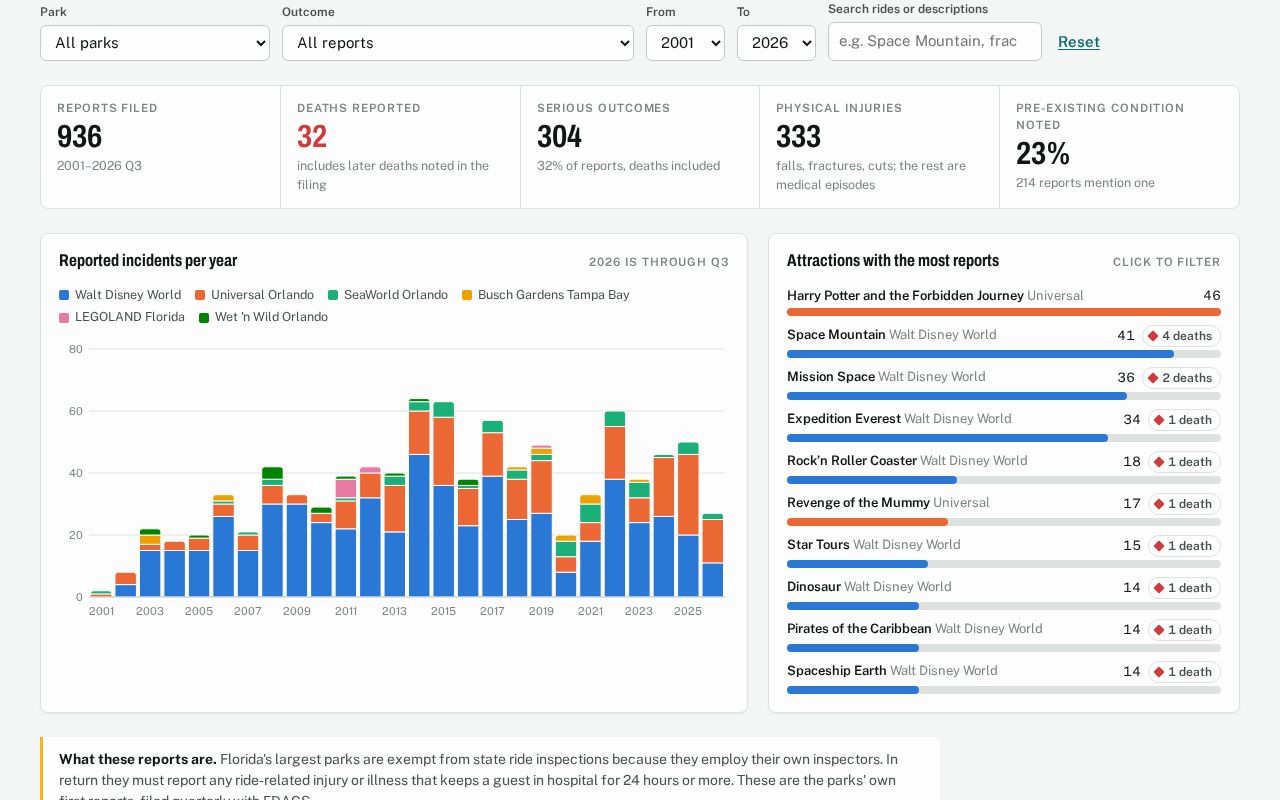Image resolution: width=1280 pixels, height=800 pixels.
Task: Click the Walt Disney World blue legend swatch
Action: [64, 295]
